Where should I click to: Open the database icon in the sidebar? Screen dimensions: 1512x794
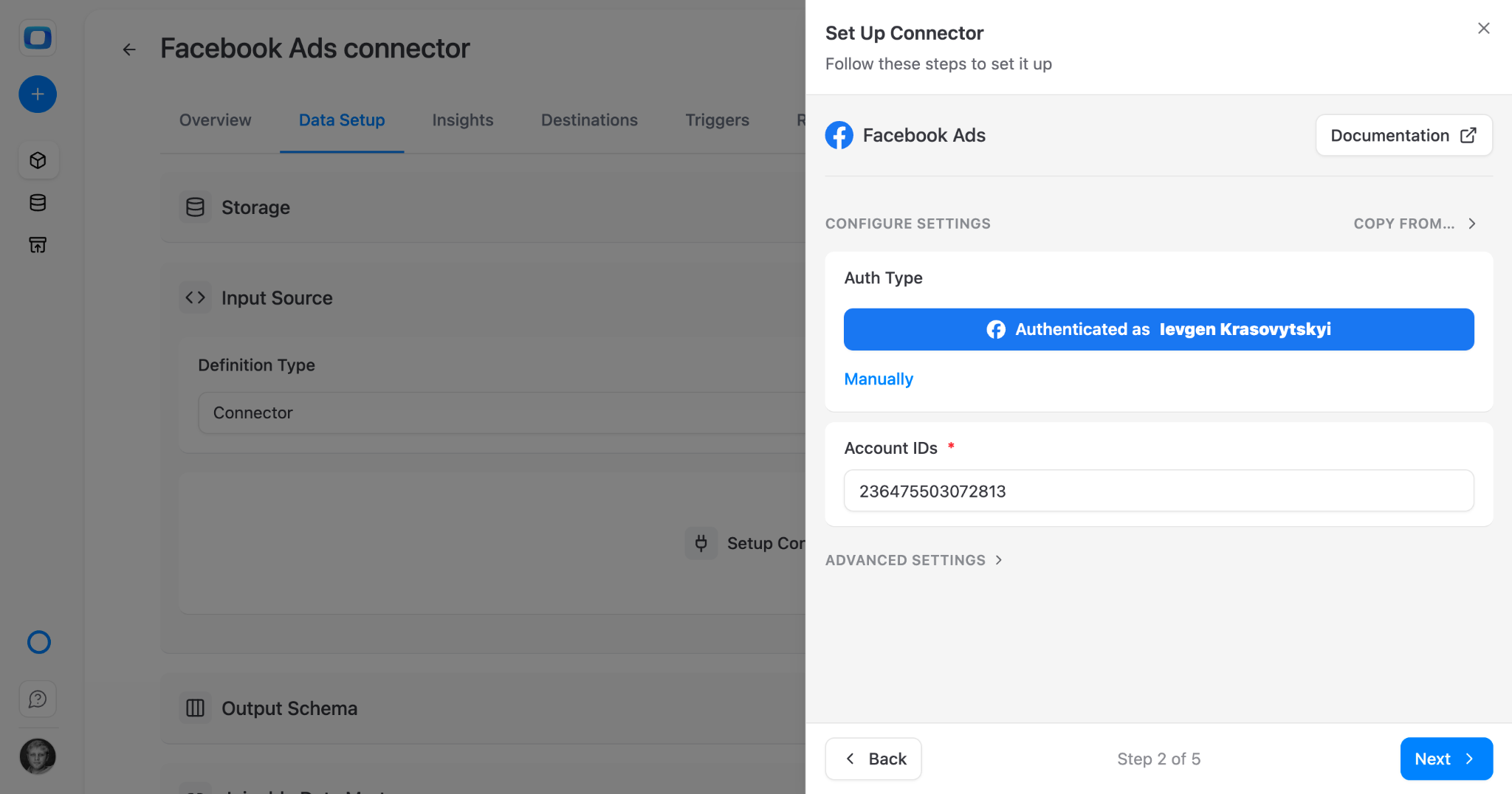[38, 203]
